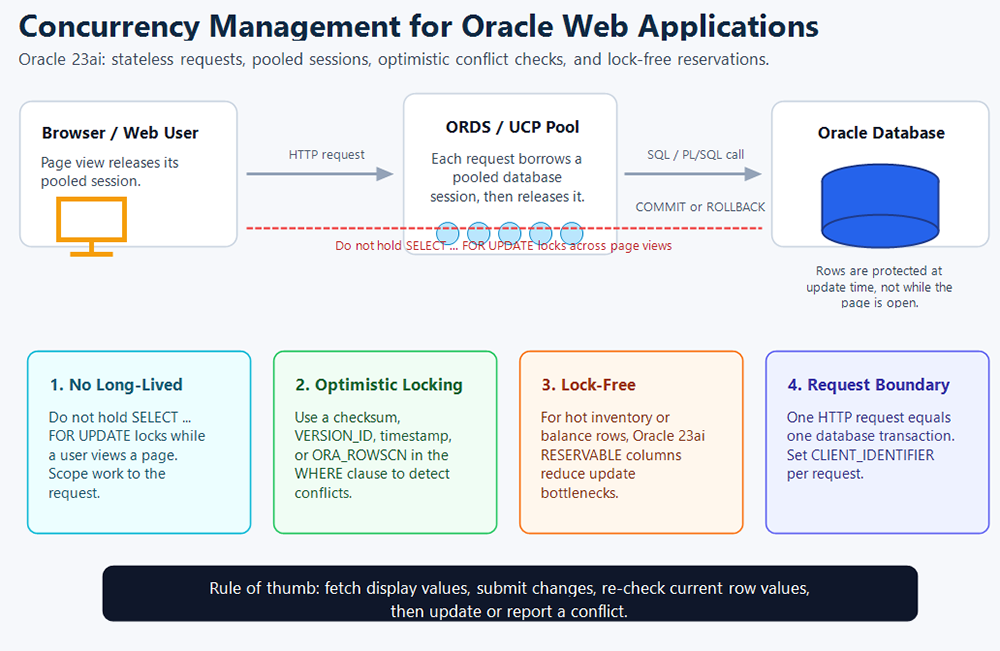Click the orange computer monitor icon
The height and width of the screenshot is (651, 1000).
tap(91, 226)
